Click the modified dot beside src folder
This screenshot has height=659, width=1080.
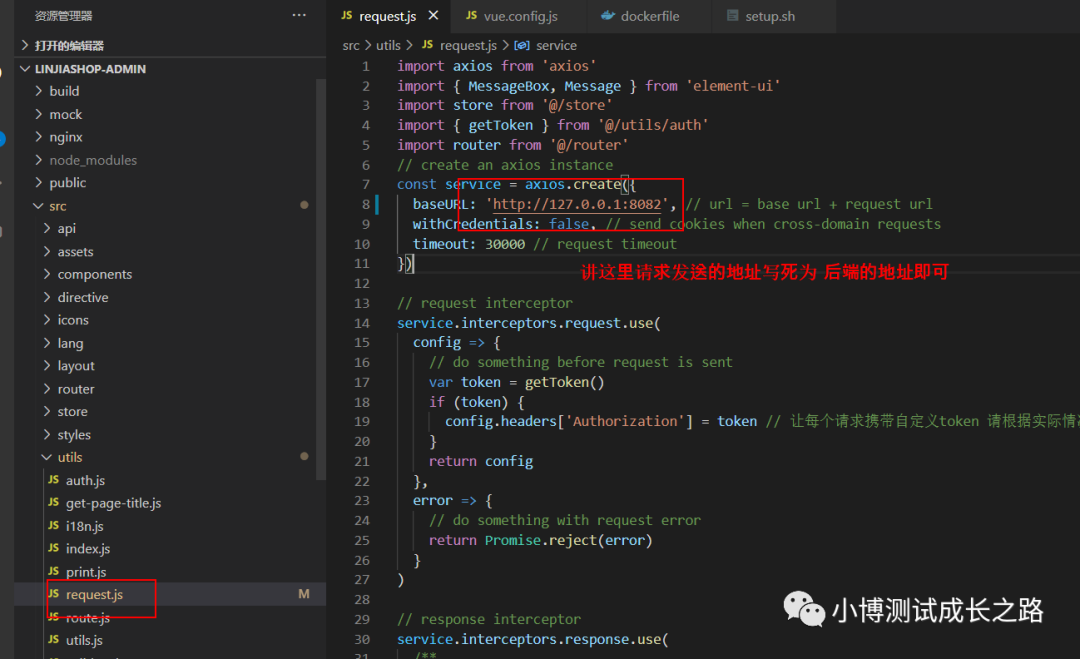pos(304,205)
